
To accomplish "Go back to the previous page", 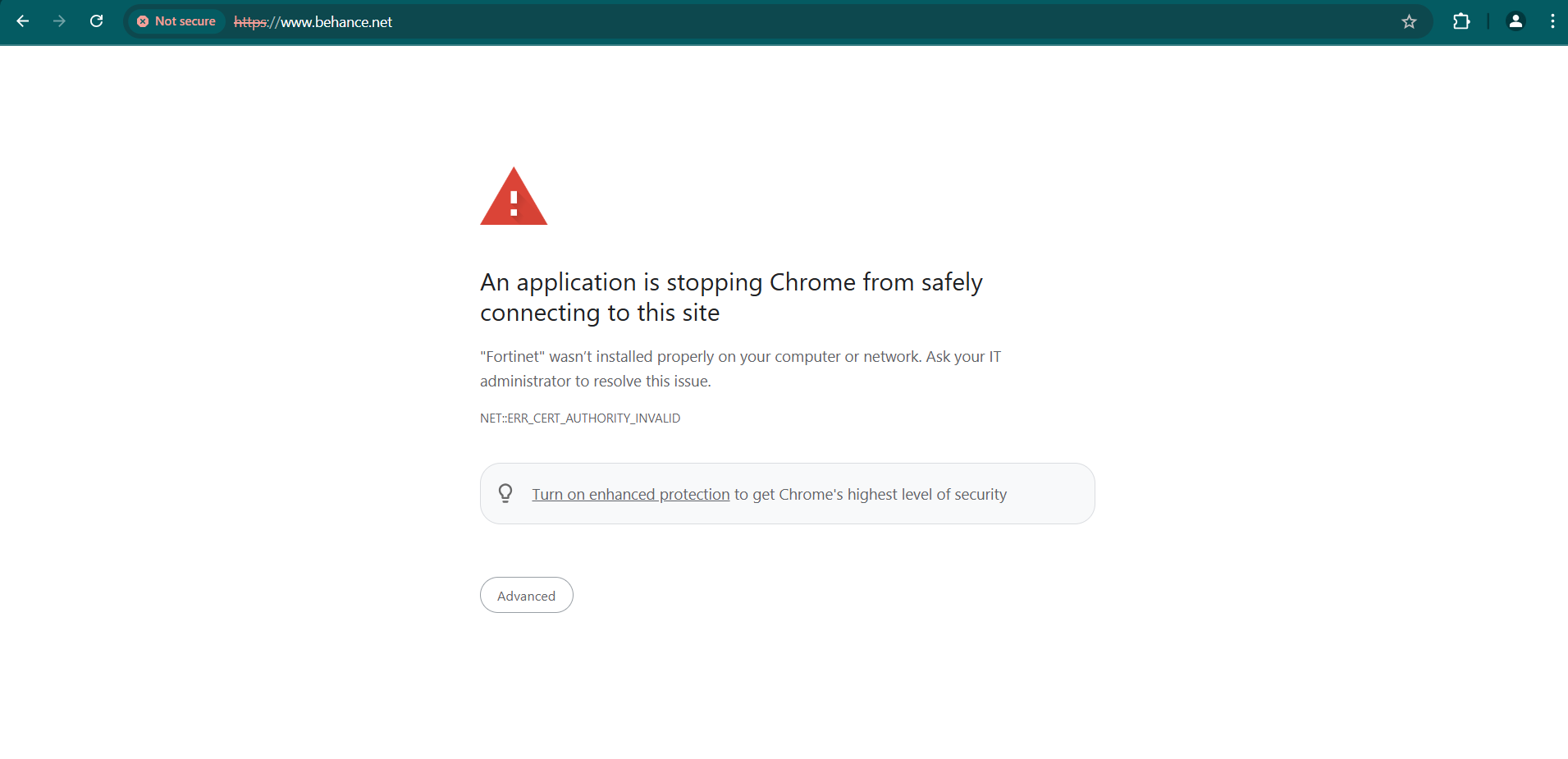I will click(x=23, y=21).
